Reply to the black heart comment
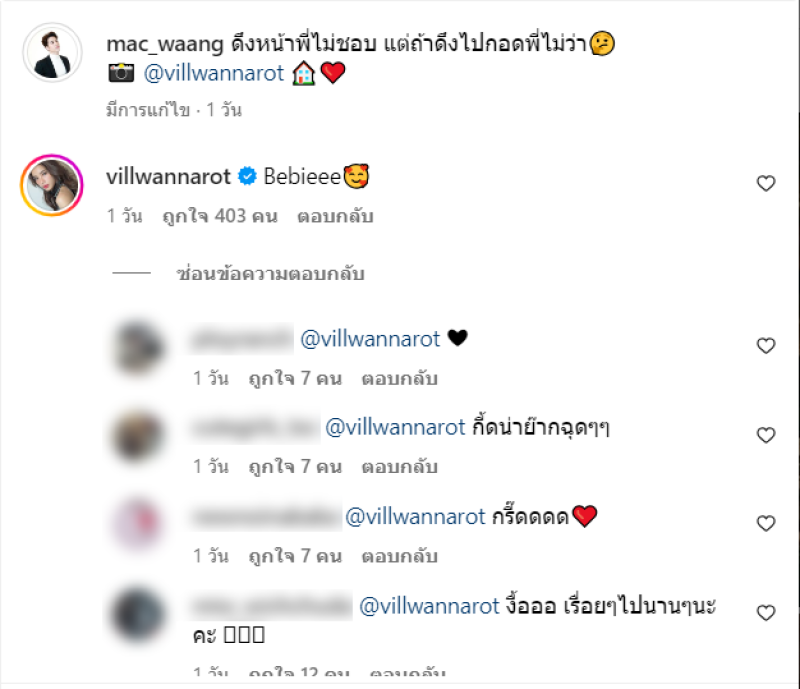The image size is (800, 689). [399, 379]
